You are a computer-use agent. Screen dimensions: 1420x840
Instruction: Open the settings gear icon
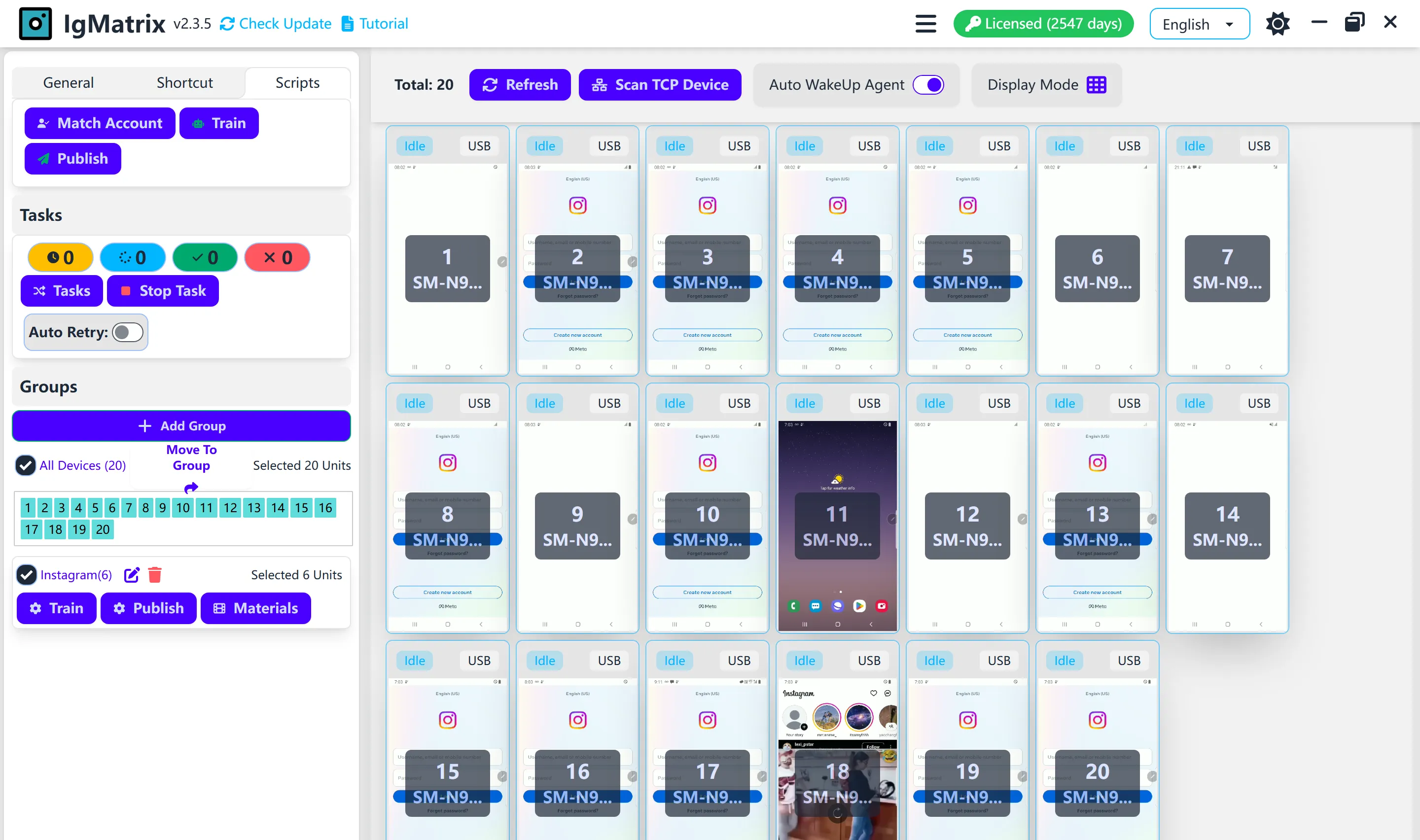[x=1278, y=23]
